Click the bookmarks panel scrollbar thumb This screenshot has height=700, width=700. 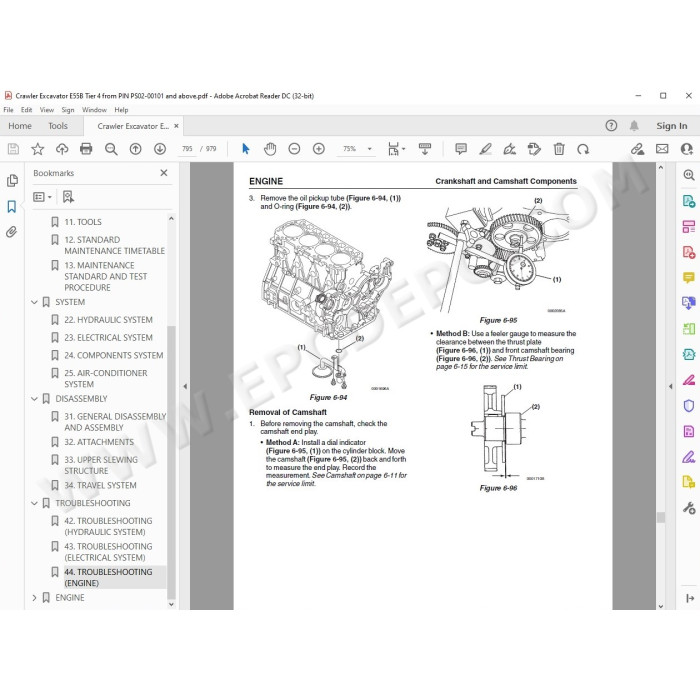171,462
